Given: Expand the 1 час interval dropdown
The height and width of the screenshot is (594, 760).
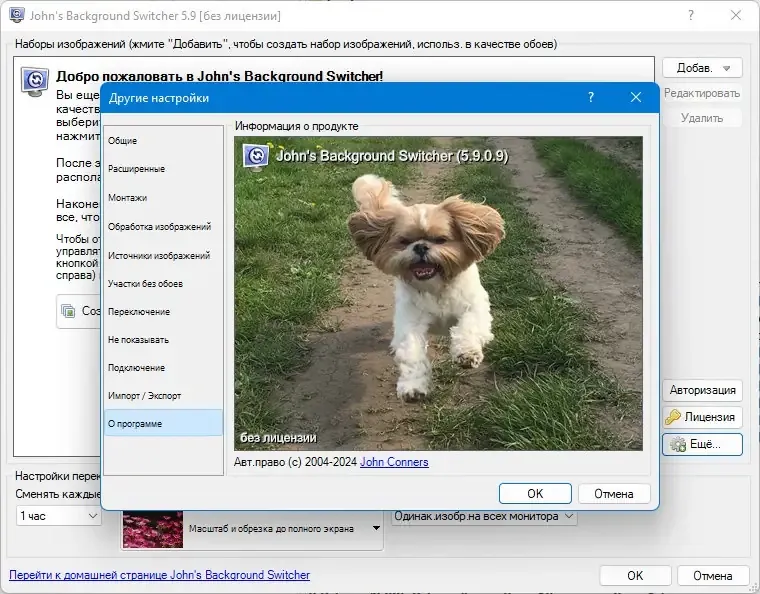Looking at the screenshot, I should tap(93, 516).
